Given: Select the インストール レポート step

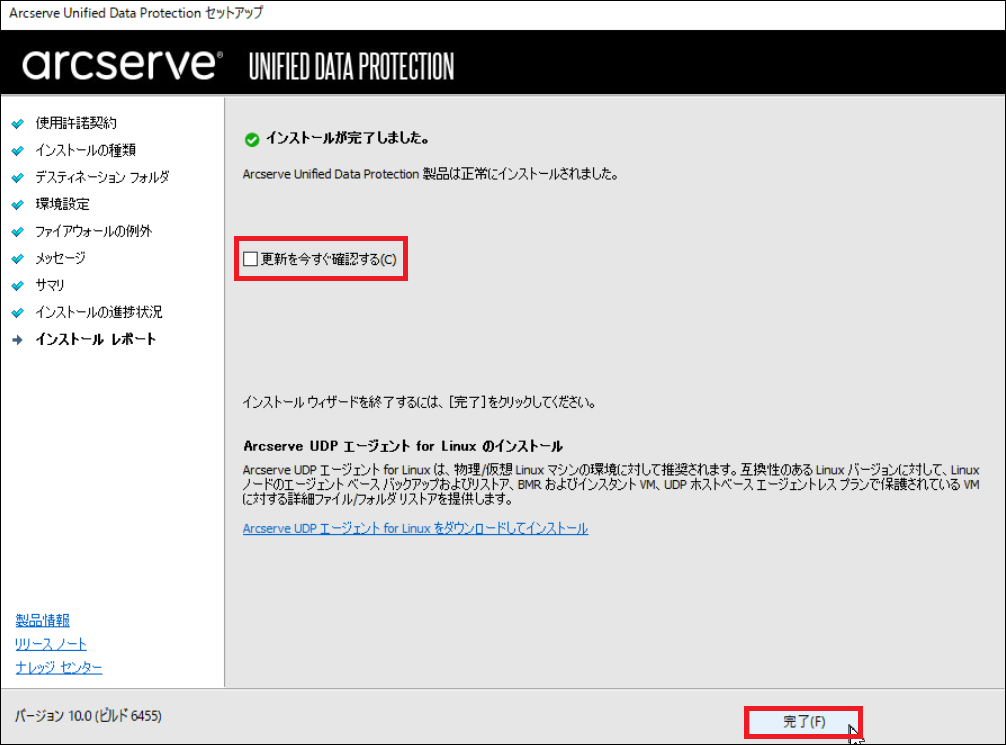Looking at the screenshot, I should coord(96,339).
